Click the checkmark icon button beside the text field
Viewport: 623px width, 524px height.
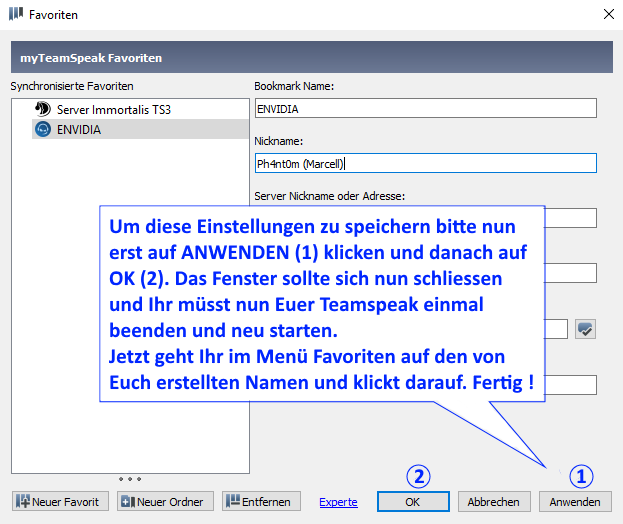point(585,328)
